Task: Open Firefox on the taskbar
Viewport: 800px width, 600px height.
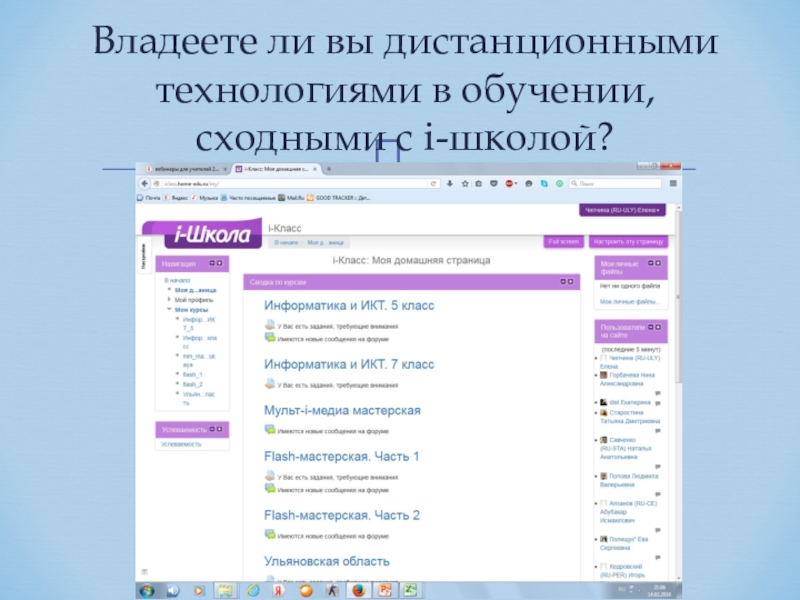Action: click(x=359, y=591)
